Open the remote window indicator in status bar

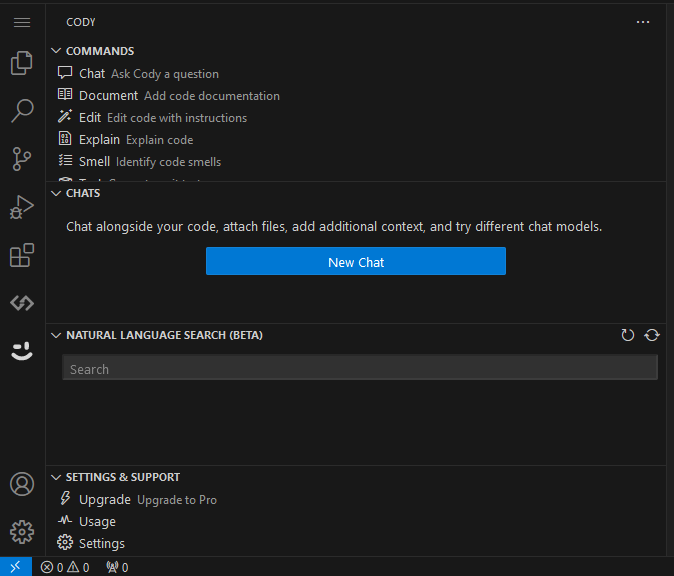coord(15,567)
